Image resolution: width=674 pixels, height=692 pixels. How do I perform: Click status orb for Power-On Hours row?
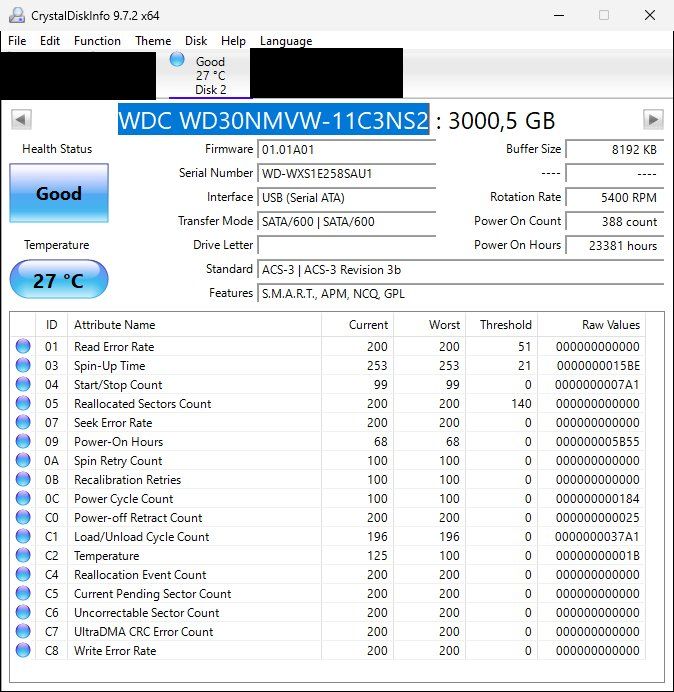23,441
